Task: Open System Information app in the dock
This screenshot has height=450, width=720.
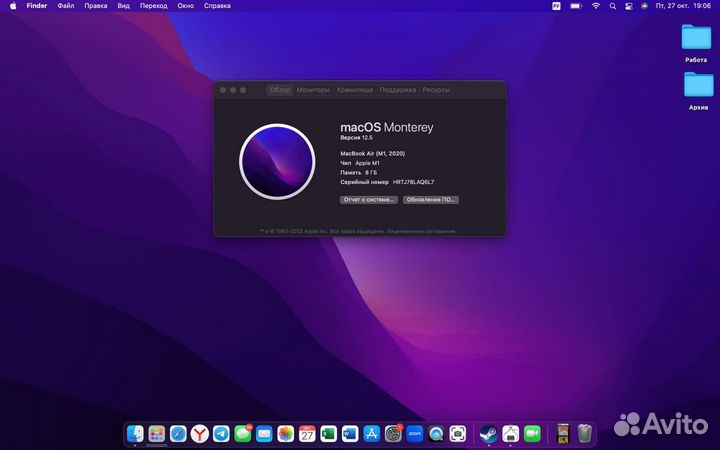Action: (510, 433)
